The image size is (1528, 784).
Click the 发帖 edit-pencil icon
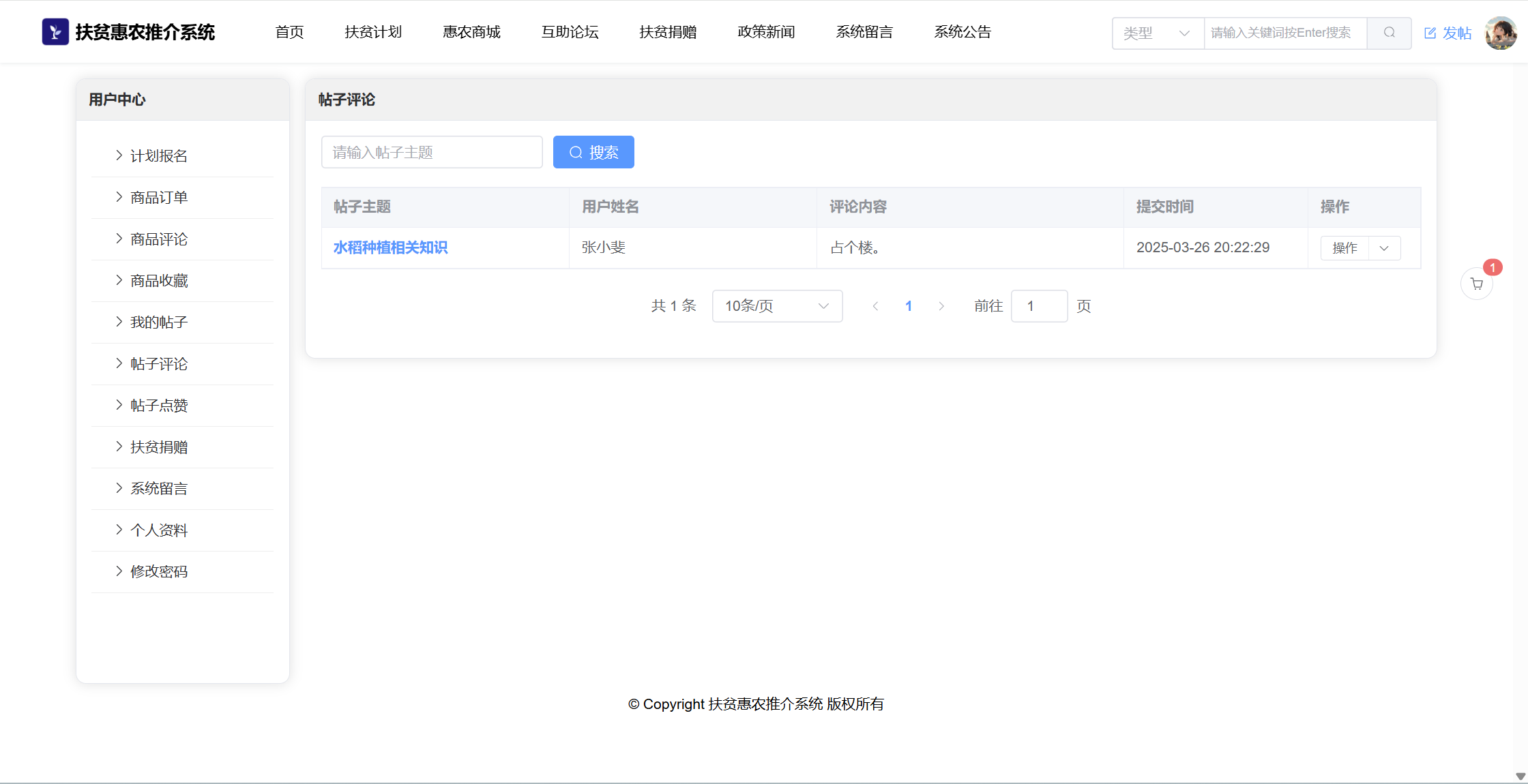(1430, 33)
